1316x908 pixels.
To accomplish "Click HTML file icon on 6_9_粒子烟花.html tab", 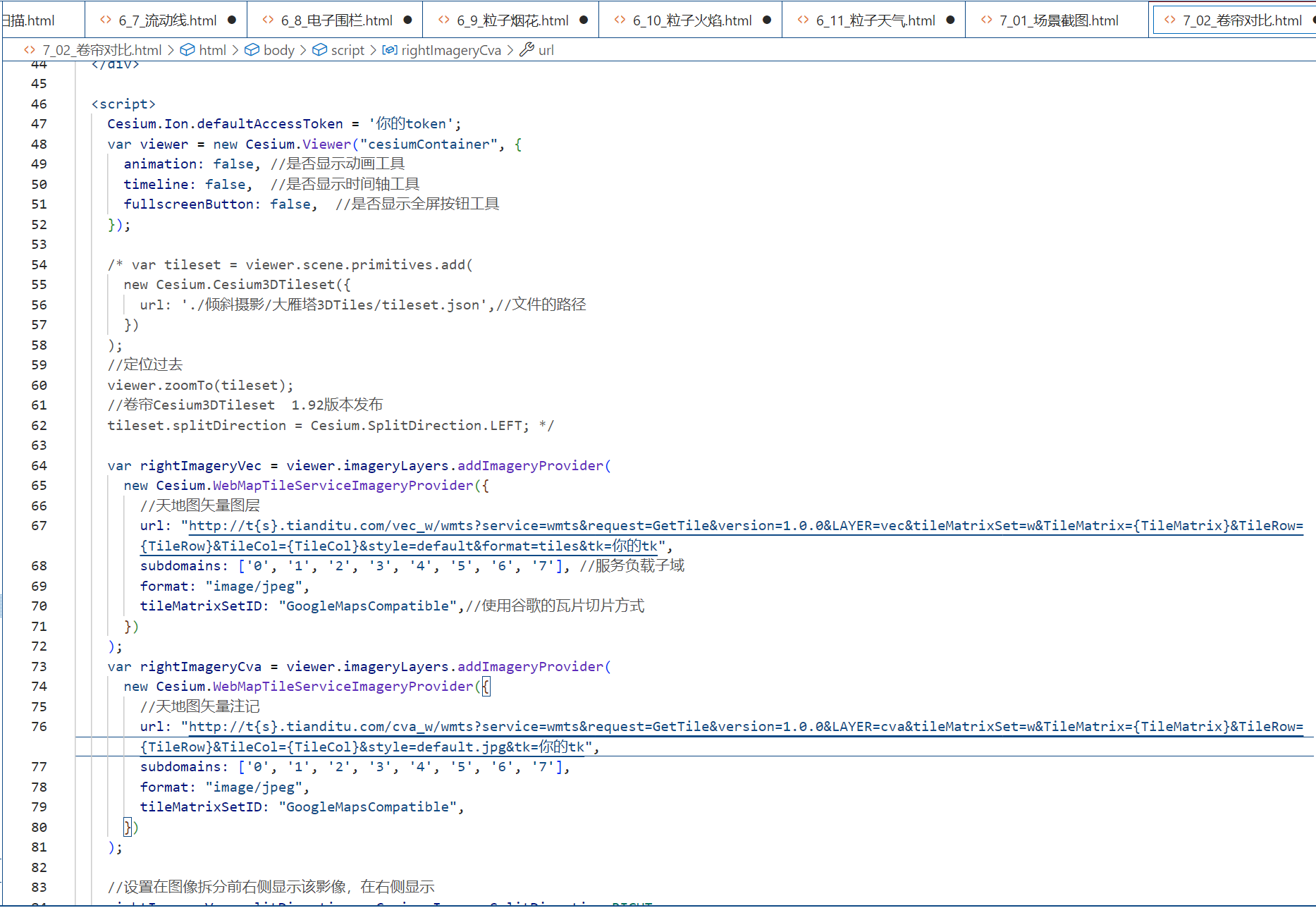I will click(x=444, y=20).
